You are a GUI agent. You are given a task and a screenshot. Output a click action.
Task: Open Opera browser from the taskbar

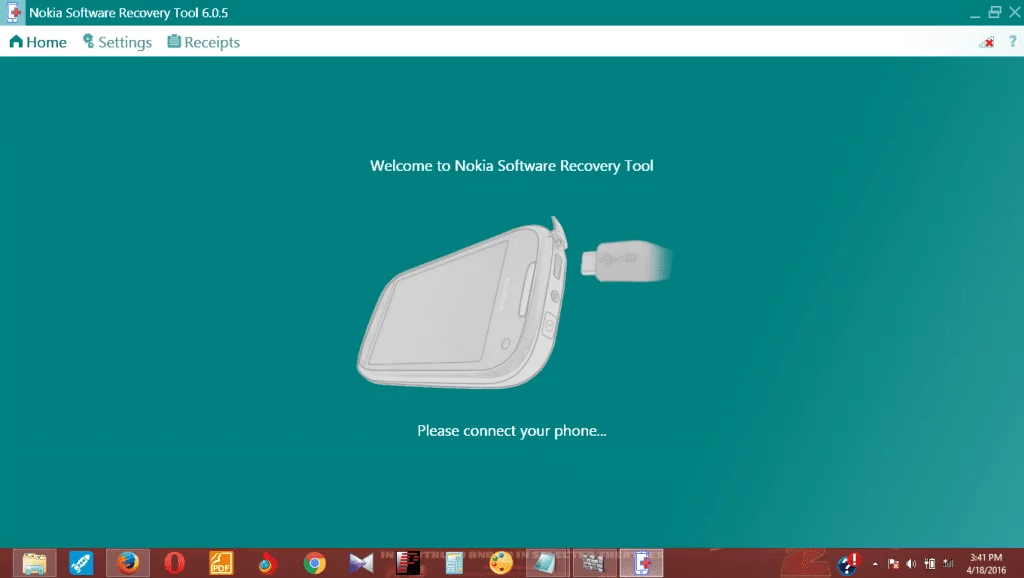pyautogui.click(x=174, y=563)
